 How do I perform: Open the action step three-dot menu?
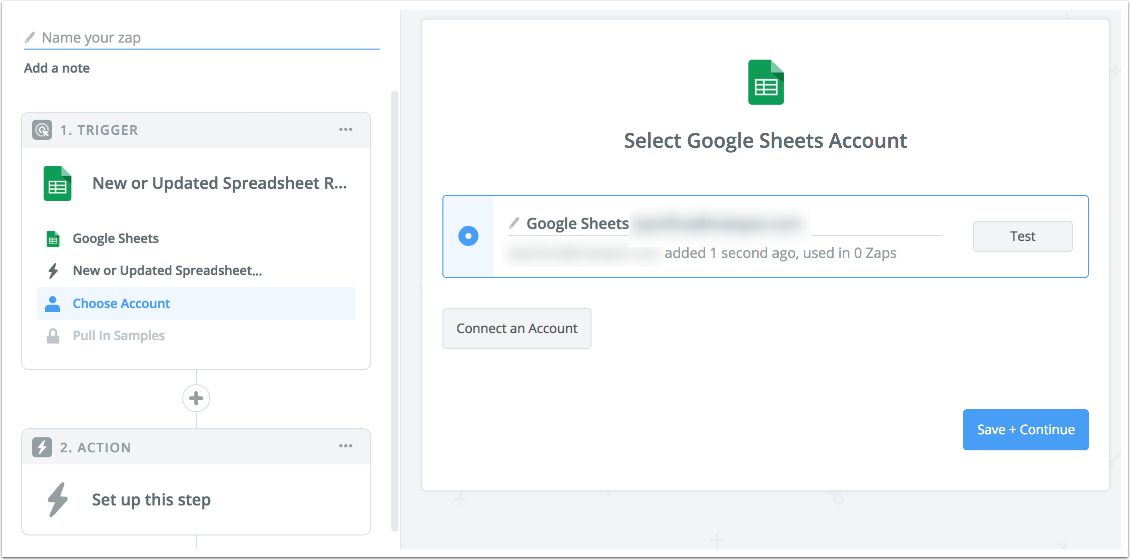click(345, 447)
